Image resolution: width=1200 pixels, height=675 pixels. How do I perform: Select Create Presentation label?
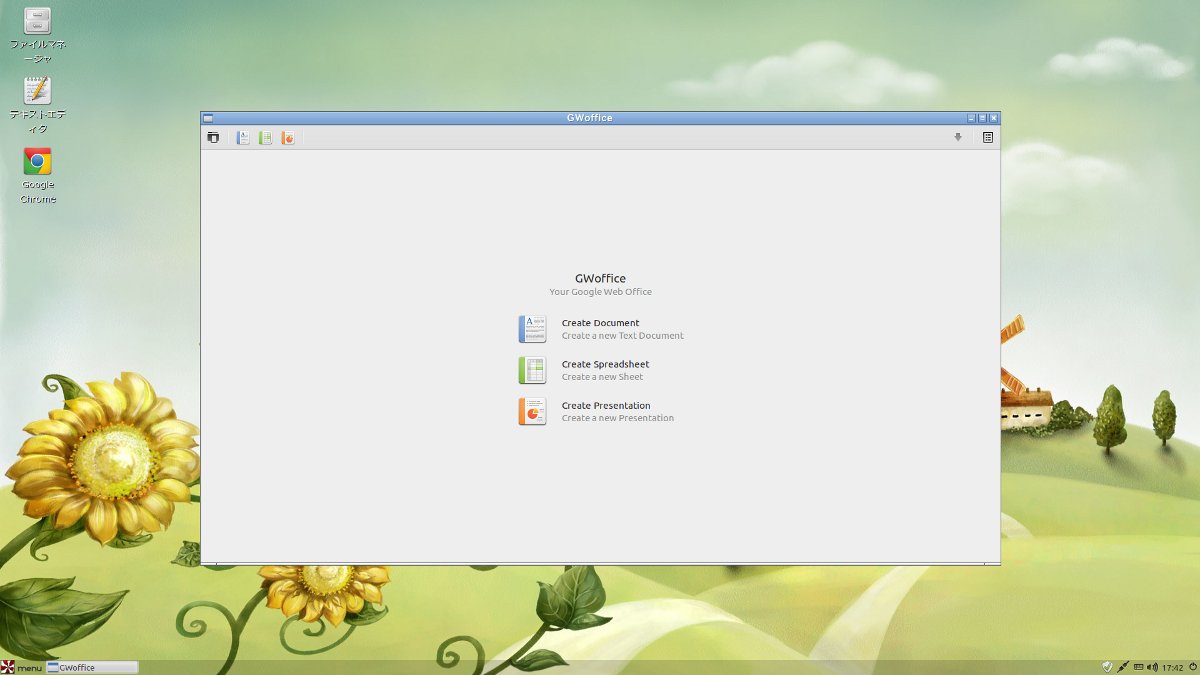point(606,405)
